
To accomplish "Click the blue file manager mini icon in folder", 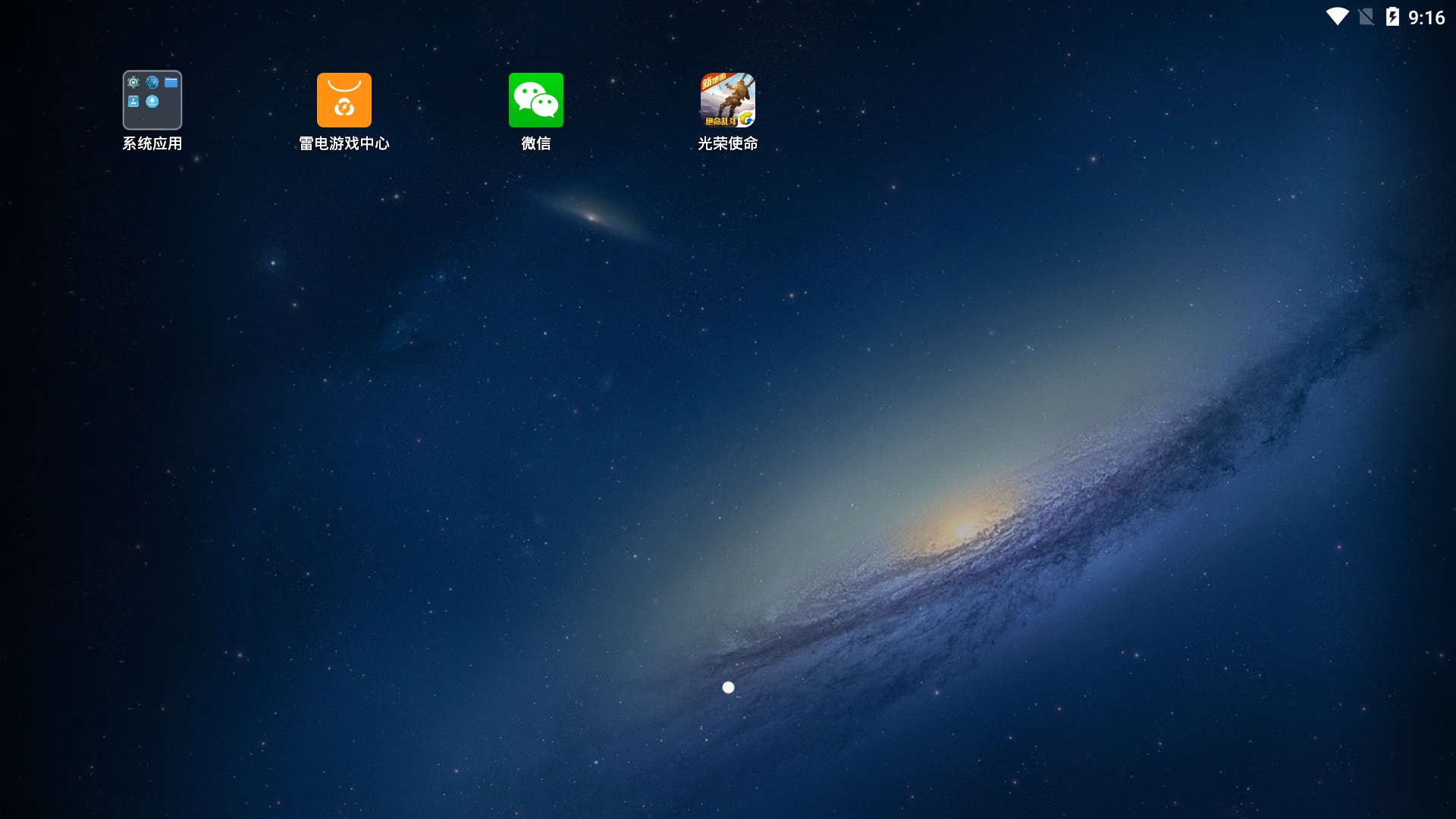I will [171, 83].
